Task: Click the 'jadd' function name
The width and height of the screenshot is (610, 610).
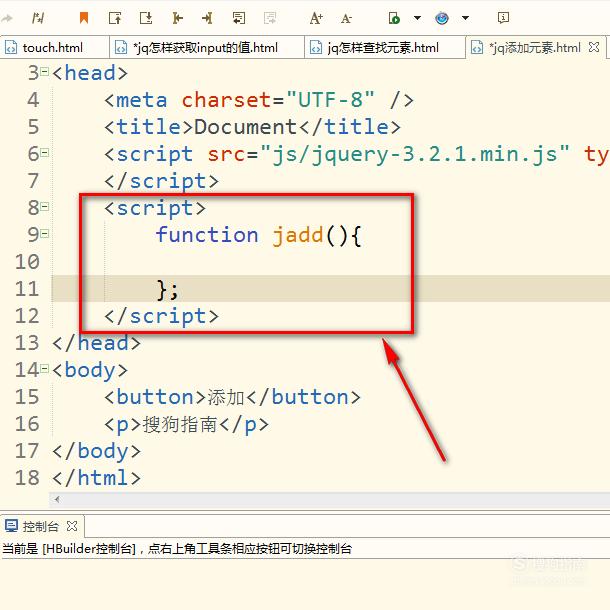Action: [x=298, y=235]
